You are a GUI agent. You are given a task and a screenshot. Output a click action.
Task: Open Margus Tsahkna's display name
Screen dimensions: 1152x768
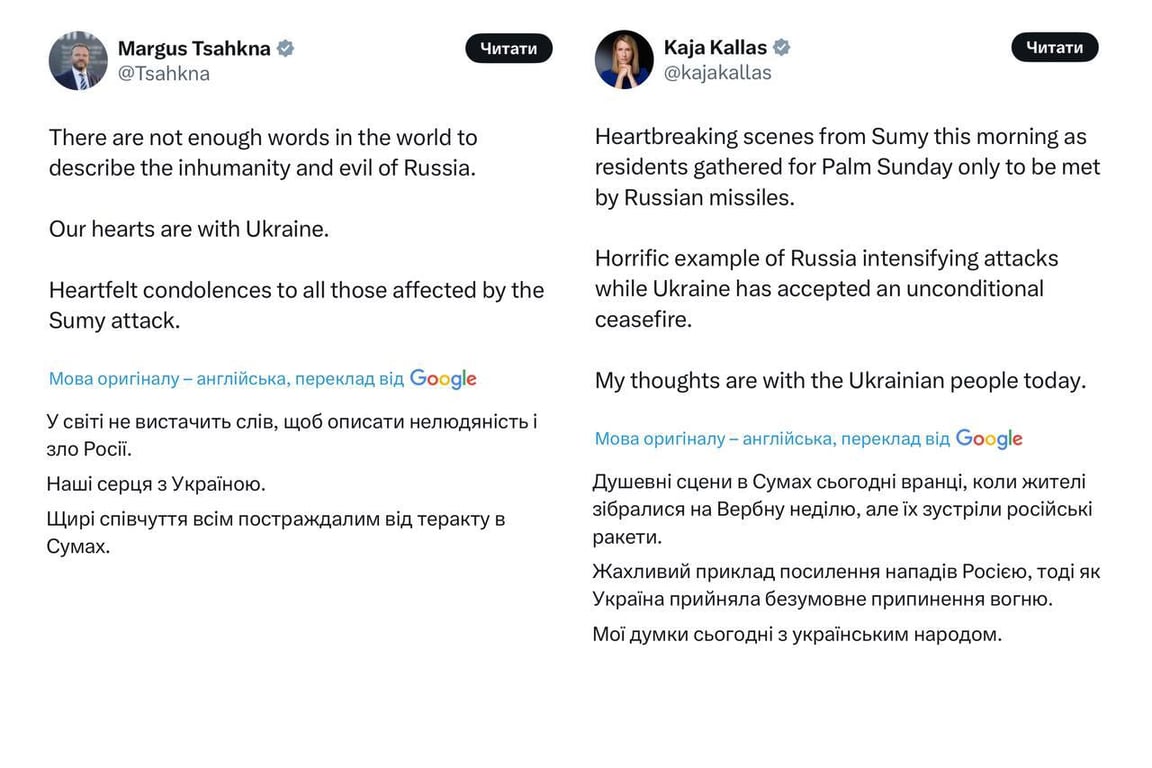[x=196, y=47]
